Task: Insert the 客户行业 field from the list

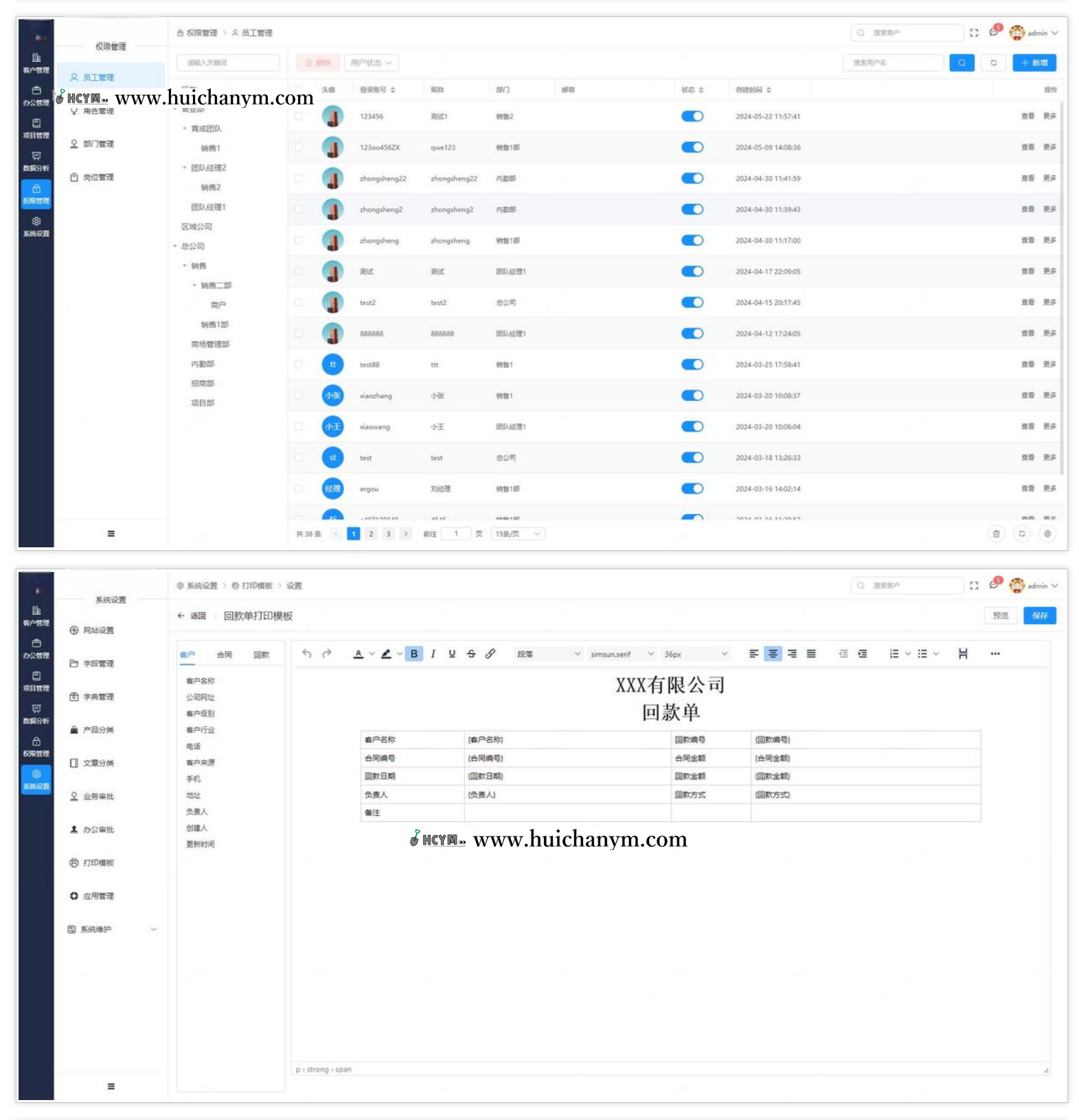Action: tap(201, 730)
